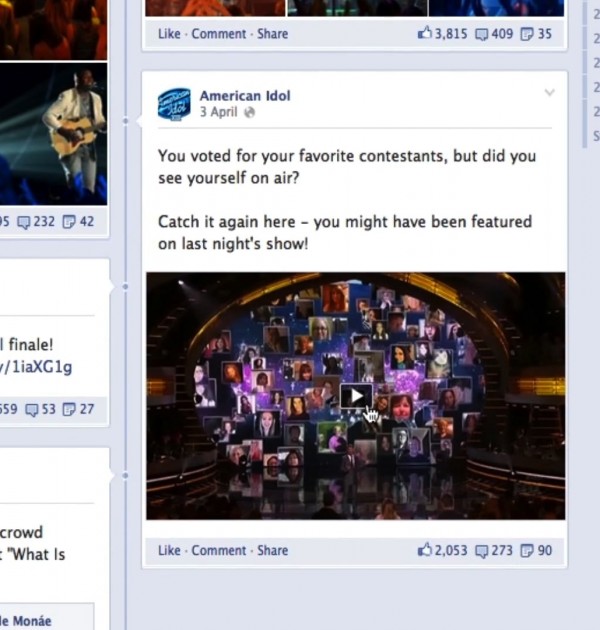Open the comments icon showing 409
The width and height of the screenshot is (600, 630).
482,34
